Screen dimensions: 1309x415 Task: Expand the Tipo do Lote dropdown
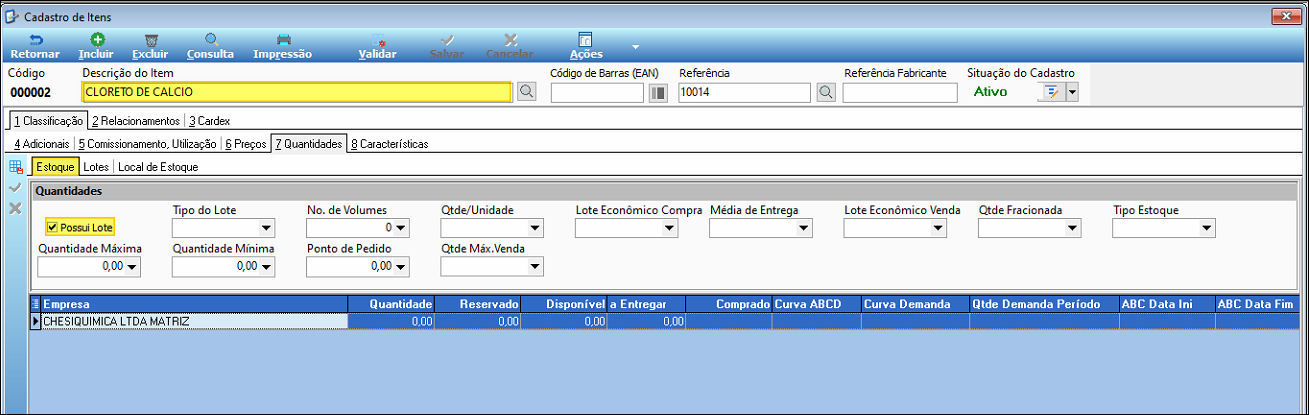tap(267, 228)
